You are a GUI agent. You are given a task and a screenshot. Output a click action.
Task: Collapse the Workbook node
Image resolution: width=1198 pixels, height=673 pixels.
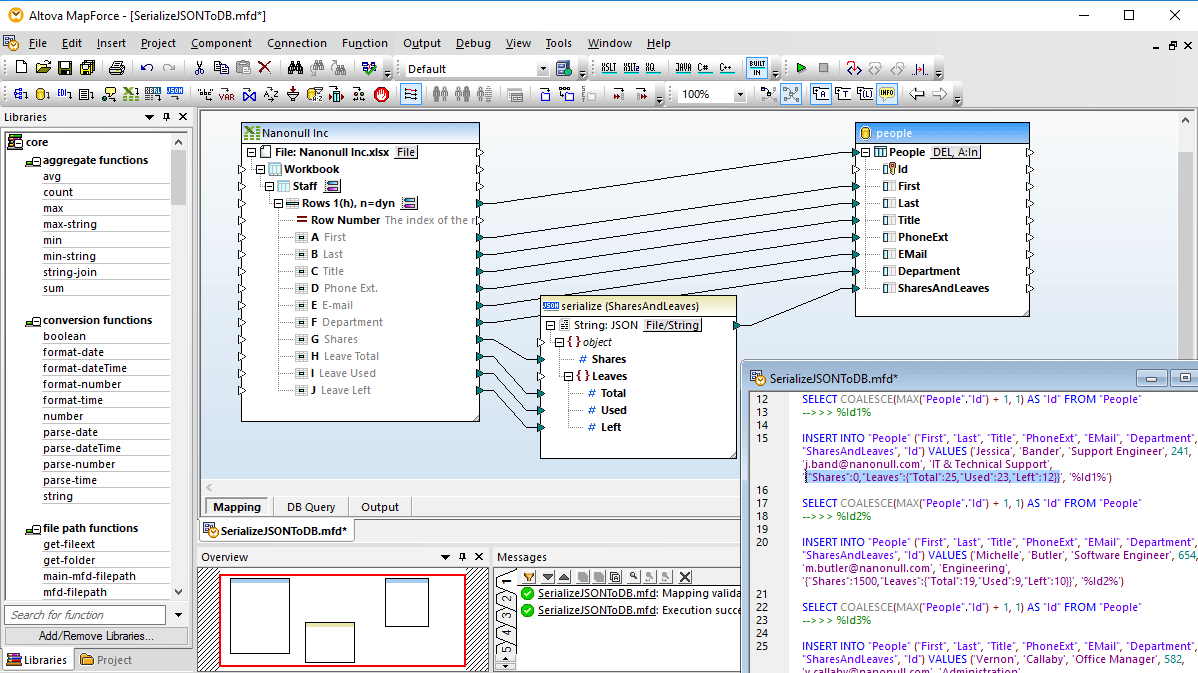click(261, 169)
